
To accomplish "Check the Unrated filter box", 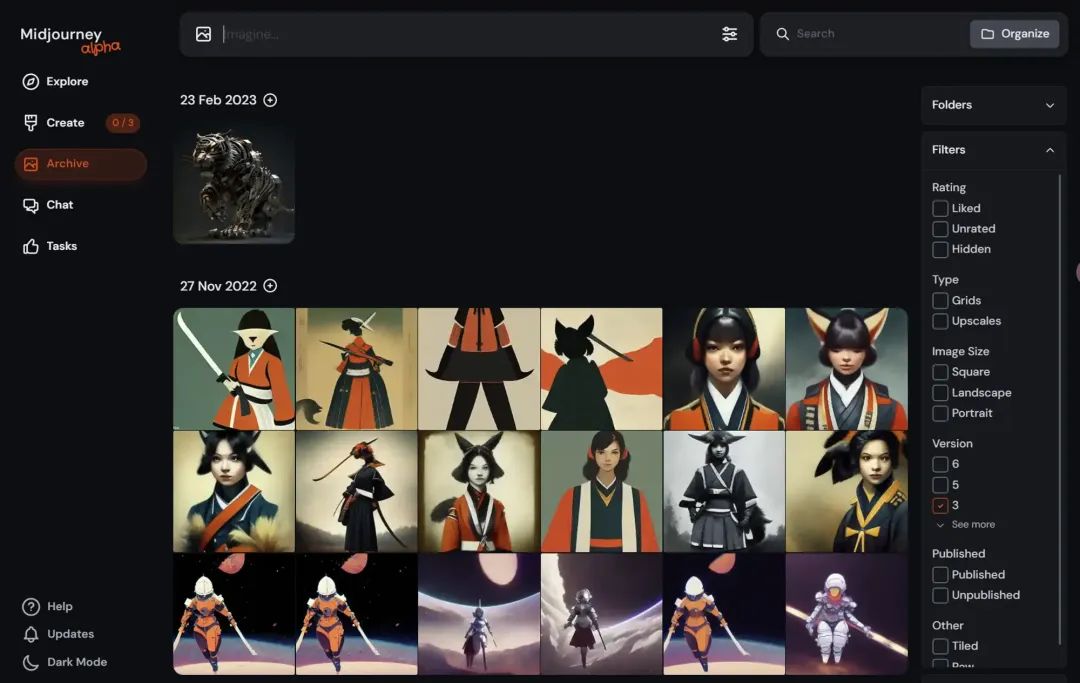I will 939,229.
